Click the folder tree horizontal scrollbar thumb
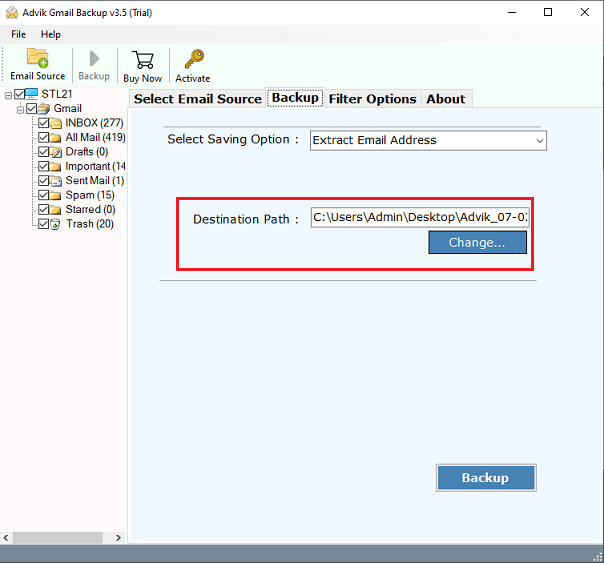604x563 pixels. pos(58,538)
